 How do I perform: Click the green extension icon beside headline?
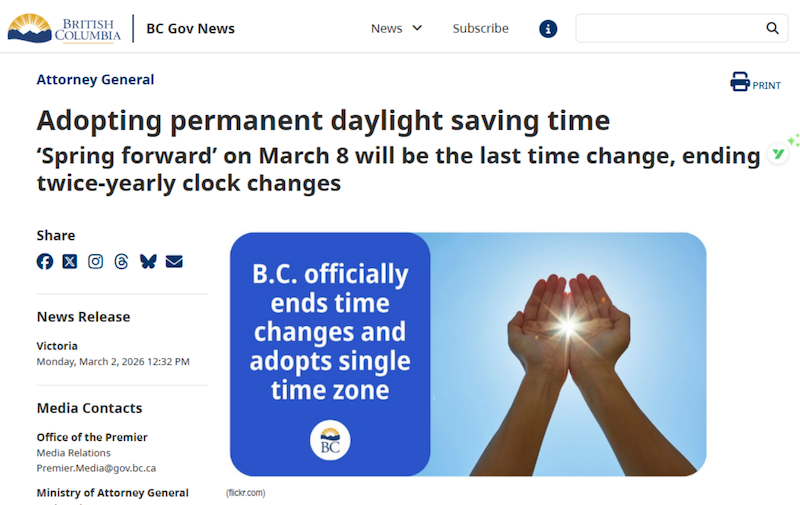(779, 154)
